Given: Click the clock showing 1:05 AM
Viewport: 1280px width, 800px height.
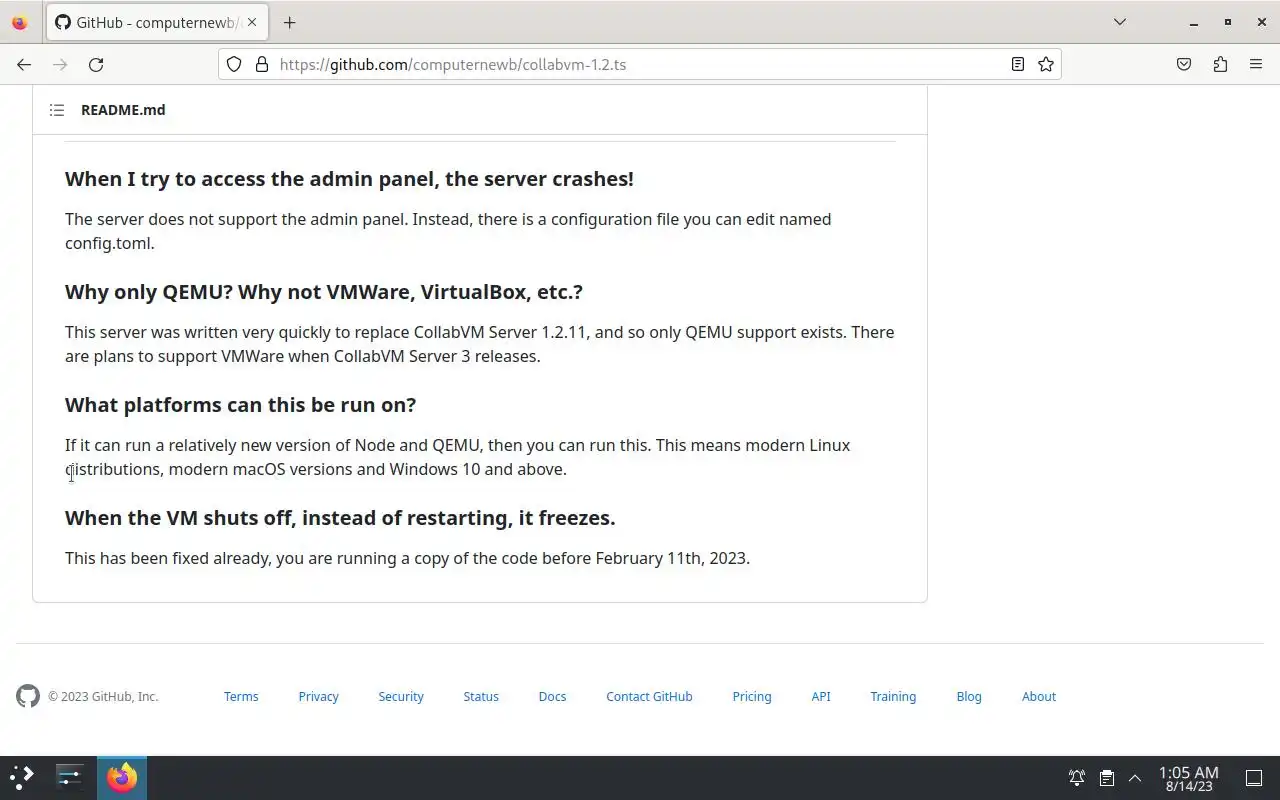Looking at the screenshot, I should click(x=1189, y=778).
